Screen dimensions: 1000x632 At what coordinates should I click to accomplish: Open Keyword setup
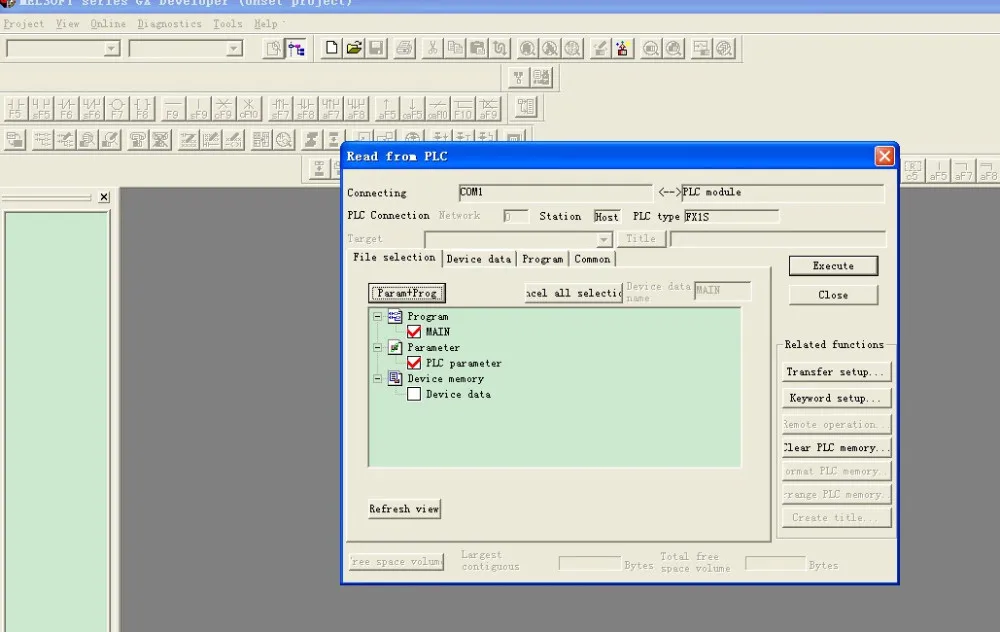[836, 398]
